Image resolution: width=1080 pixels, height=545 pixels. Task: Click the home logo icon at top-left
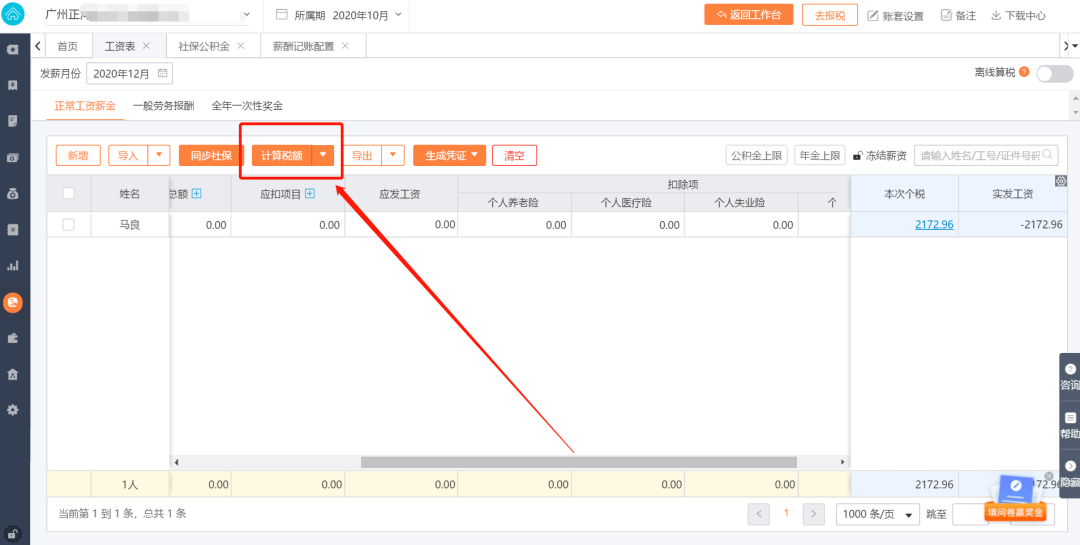coord(14,14)
